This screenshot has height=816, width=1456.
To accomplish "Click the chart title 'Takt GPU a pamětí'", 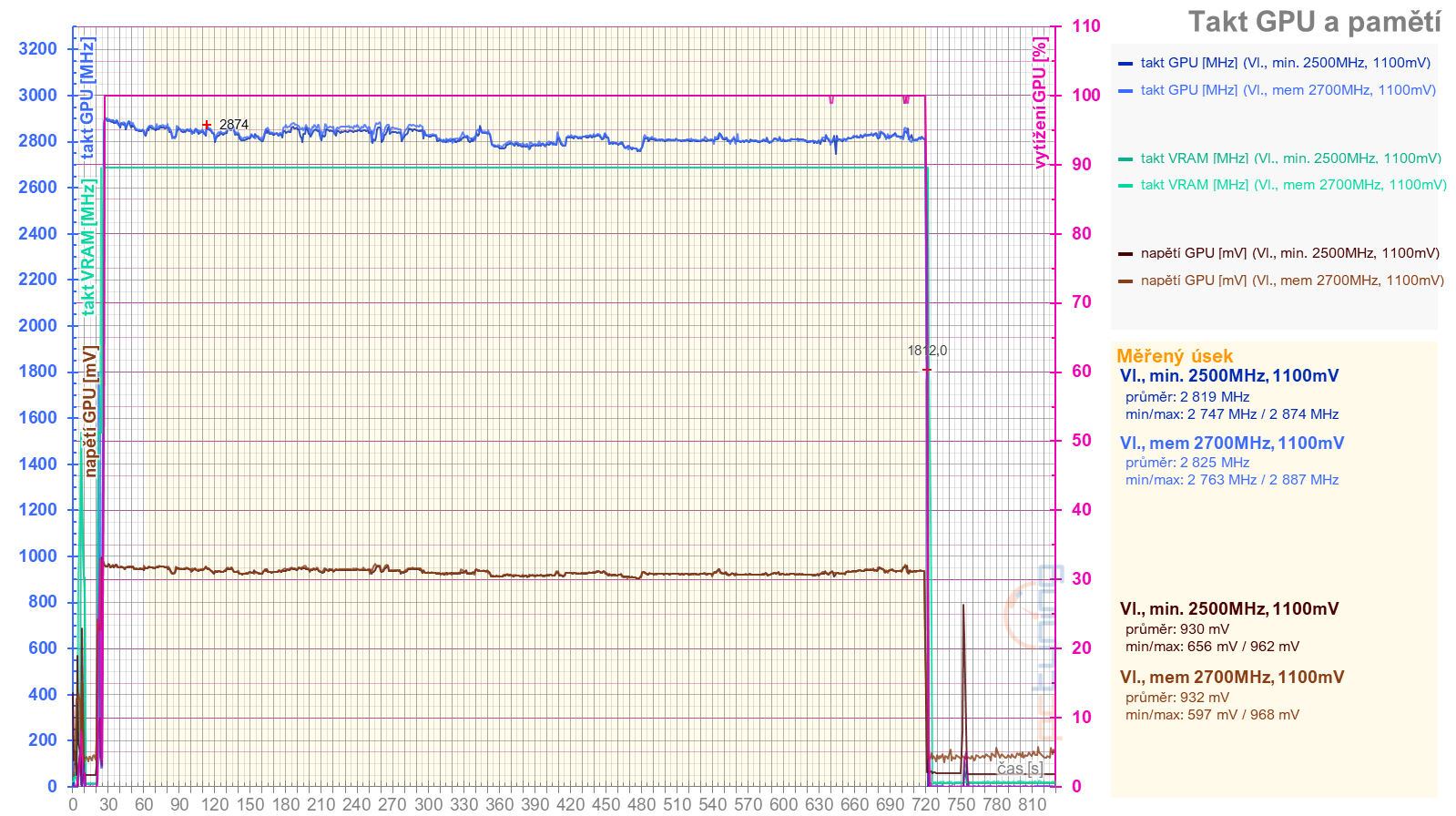I will pos(1314,22).
